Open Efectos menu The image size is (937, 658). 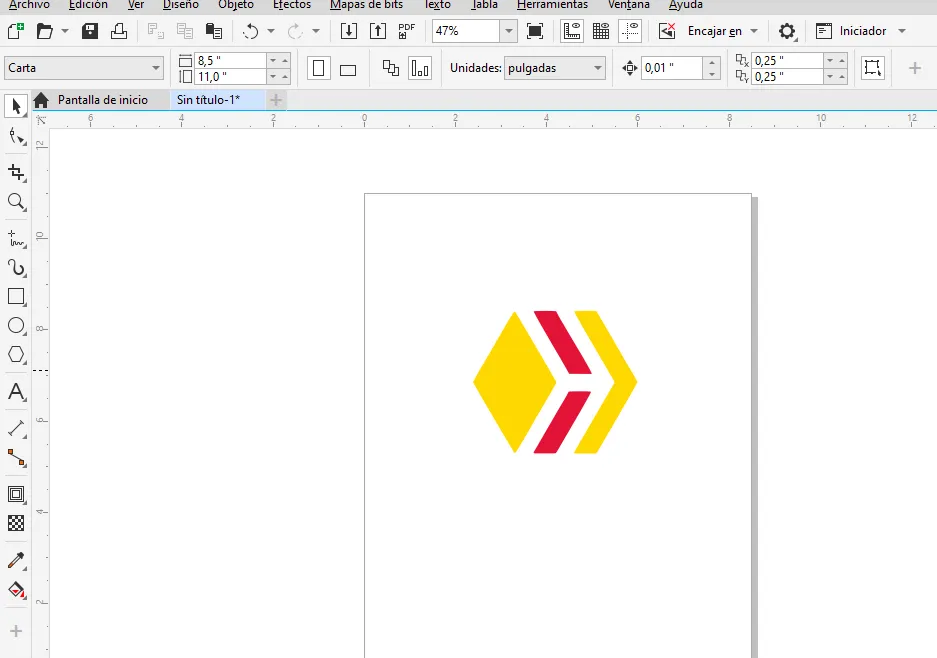292,5
